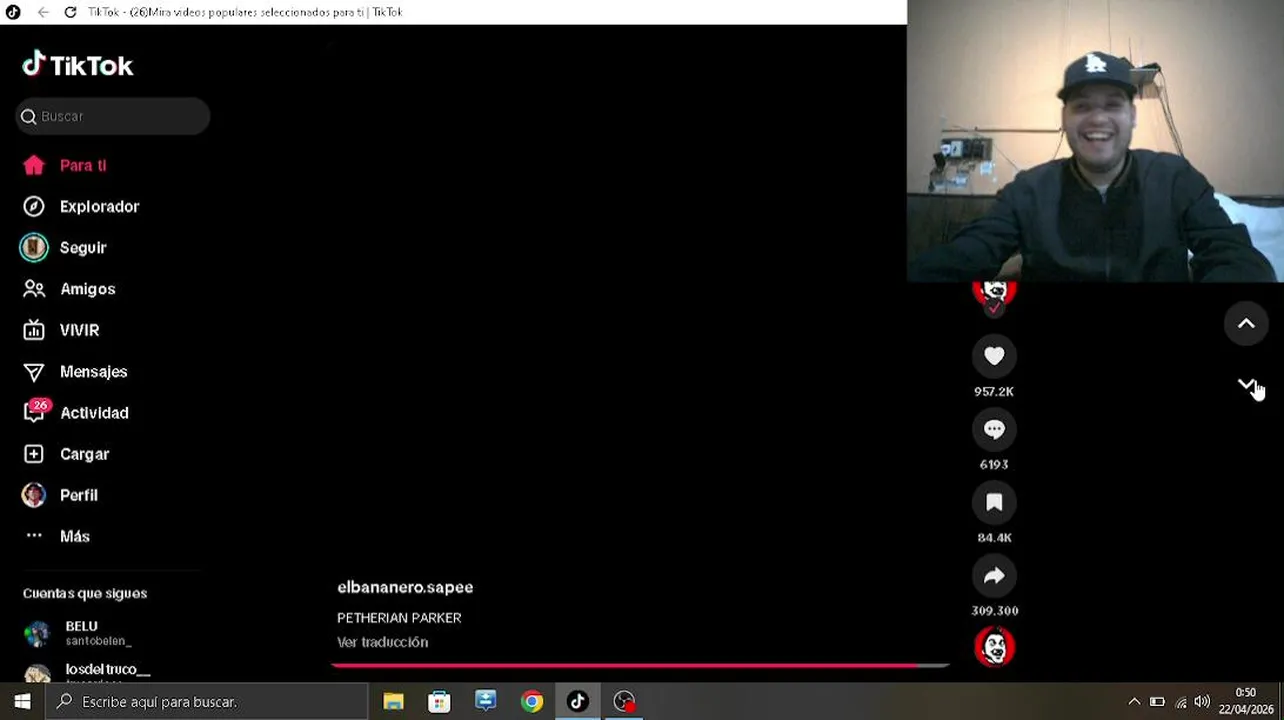
Task: Go back with the browser arrow
Action: coord(43,12)
